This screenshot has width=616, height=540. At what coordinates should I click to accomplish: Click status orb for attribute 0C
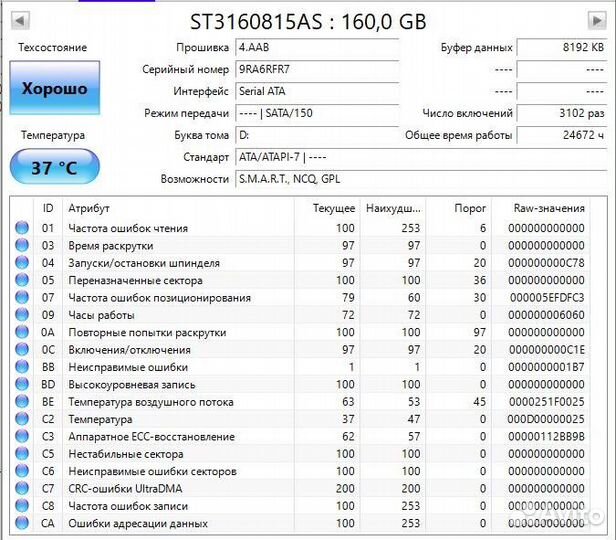tap(22, 350)
